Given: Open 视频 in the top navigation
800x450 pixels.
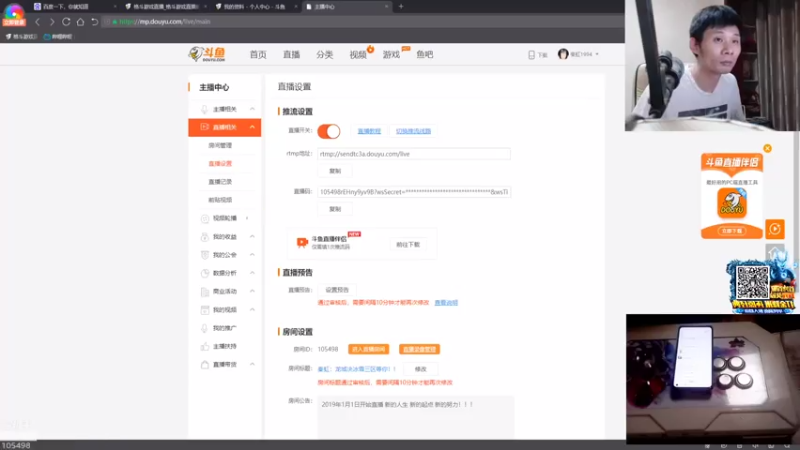Looking at the screenshot, I should (358, 55).
